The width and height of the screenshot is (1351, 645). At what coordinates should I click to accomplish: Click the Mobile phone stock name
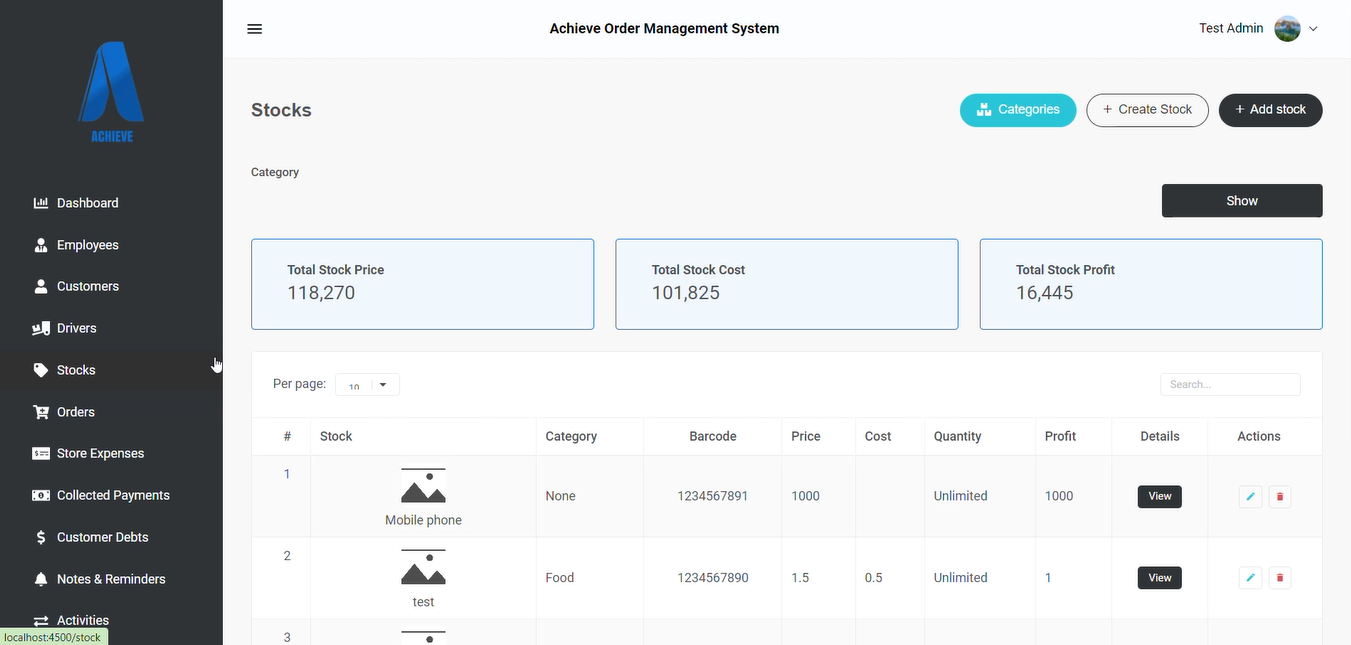click(x=423, y=520)
